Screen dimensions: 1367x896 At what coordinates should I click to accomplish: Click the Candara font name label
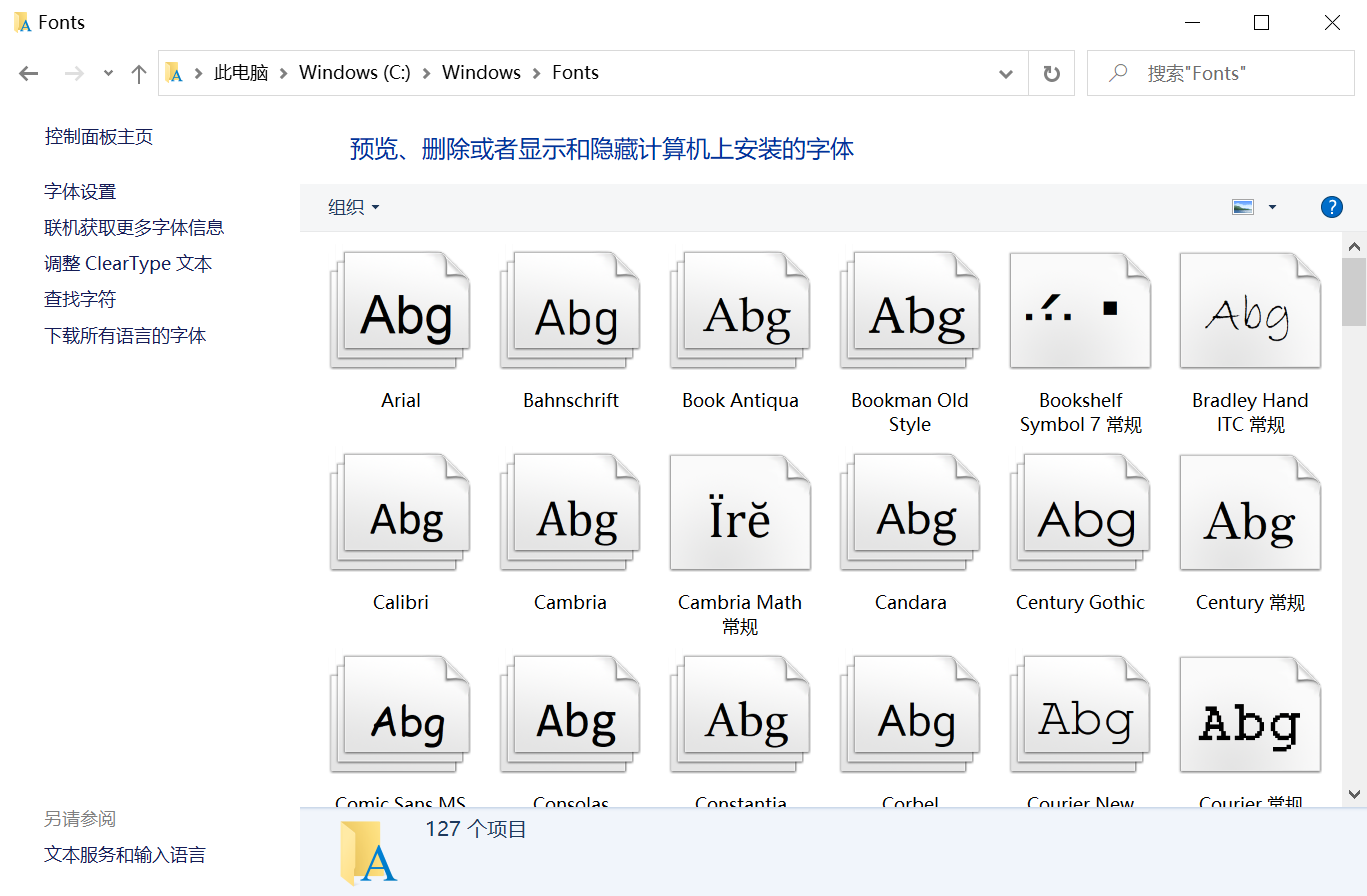(910, 602)
